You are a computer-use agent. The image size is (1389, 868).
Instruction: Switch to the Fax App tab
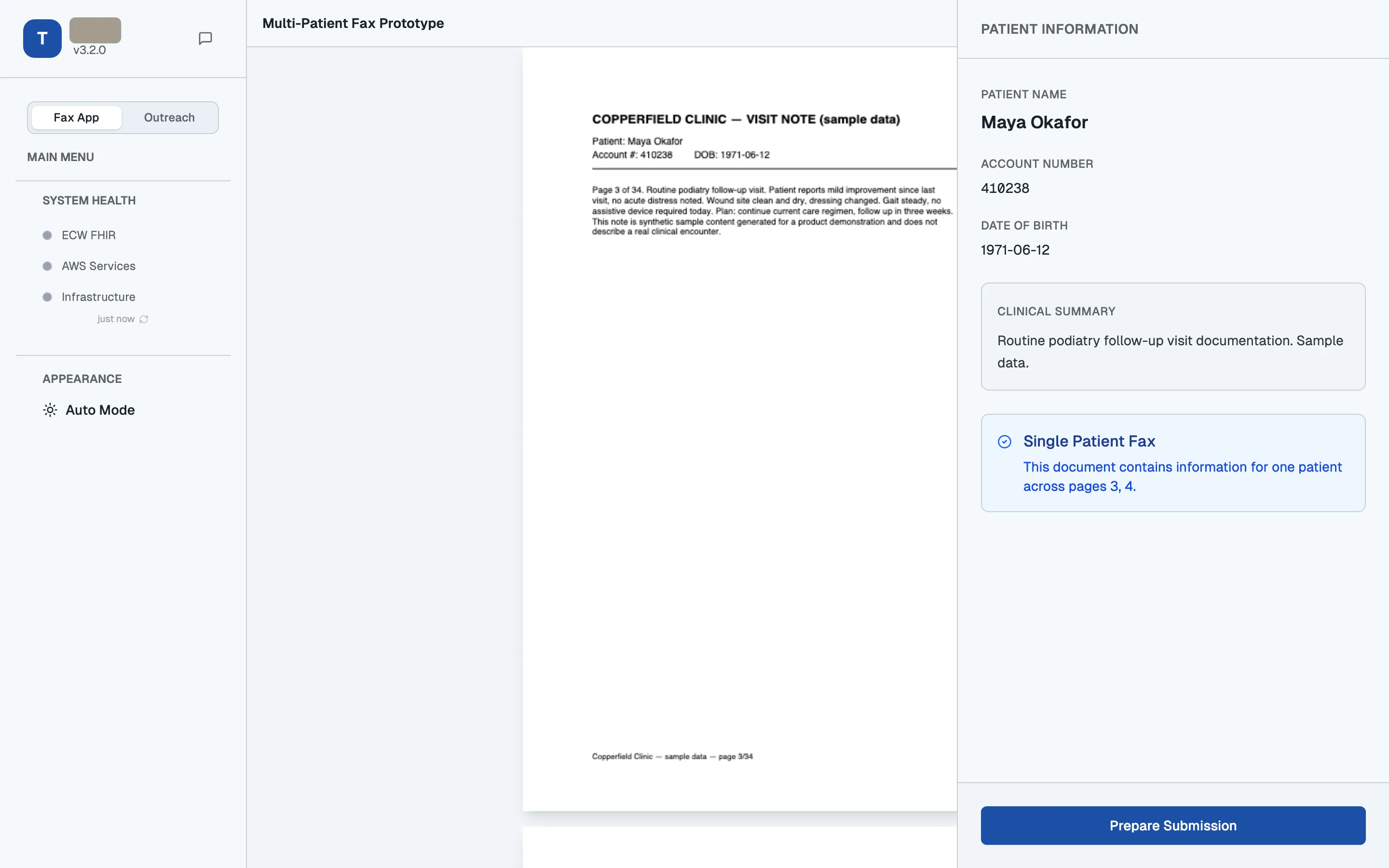click(x=76, y=118)
